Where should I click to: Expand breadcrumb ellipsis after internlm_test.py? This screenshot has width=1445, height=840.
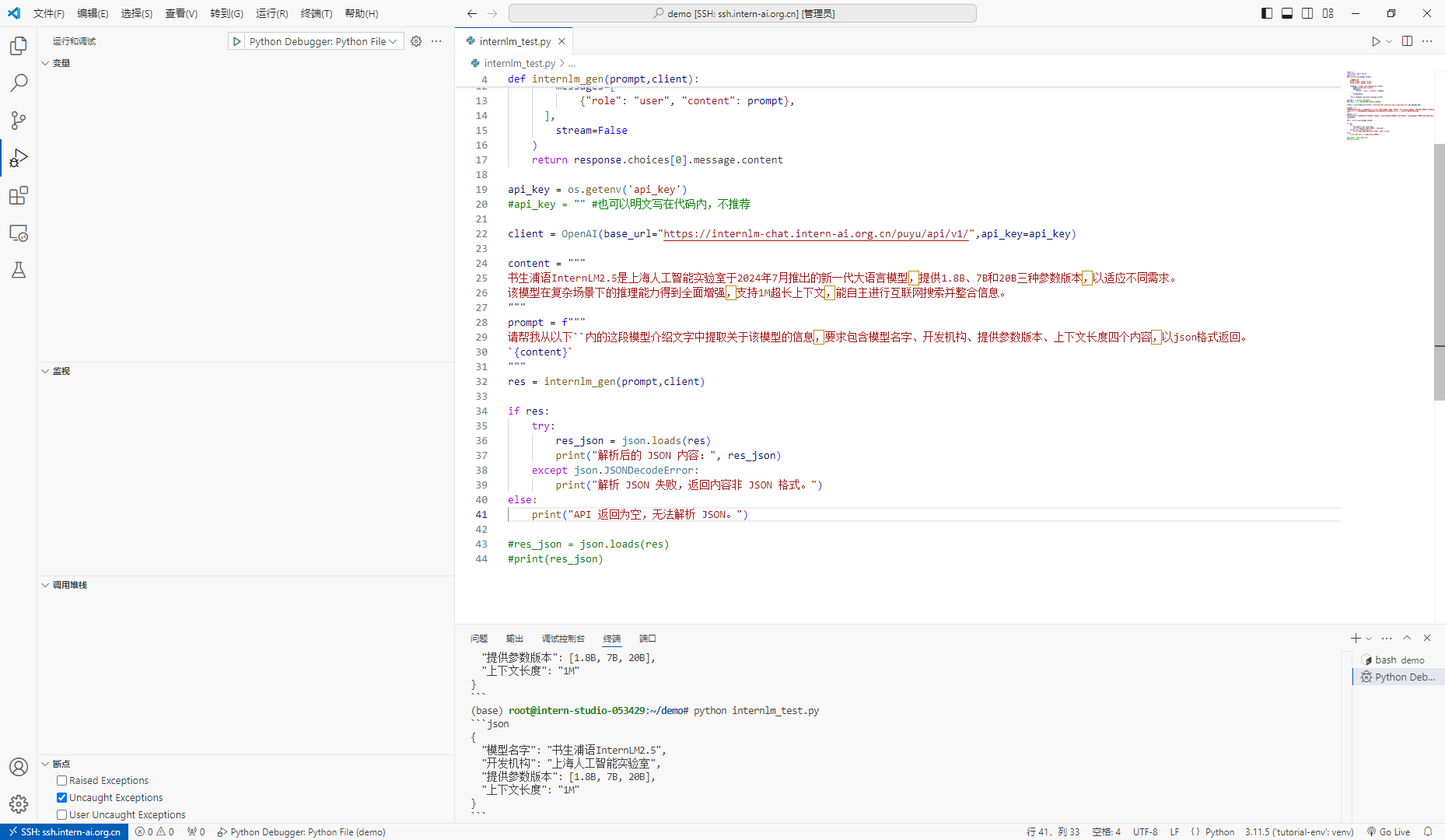[x=572, y=63]
